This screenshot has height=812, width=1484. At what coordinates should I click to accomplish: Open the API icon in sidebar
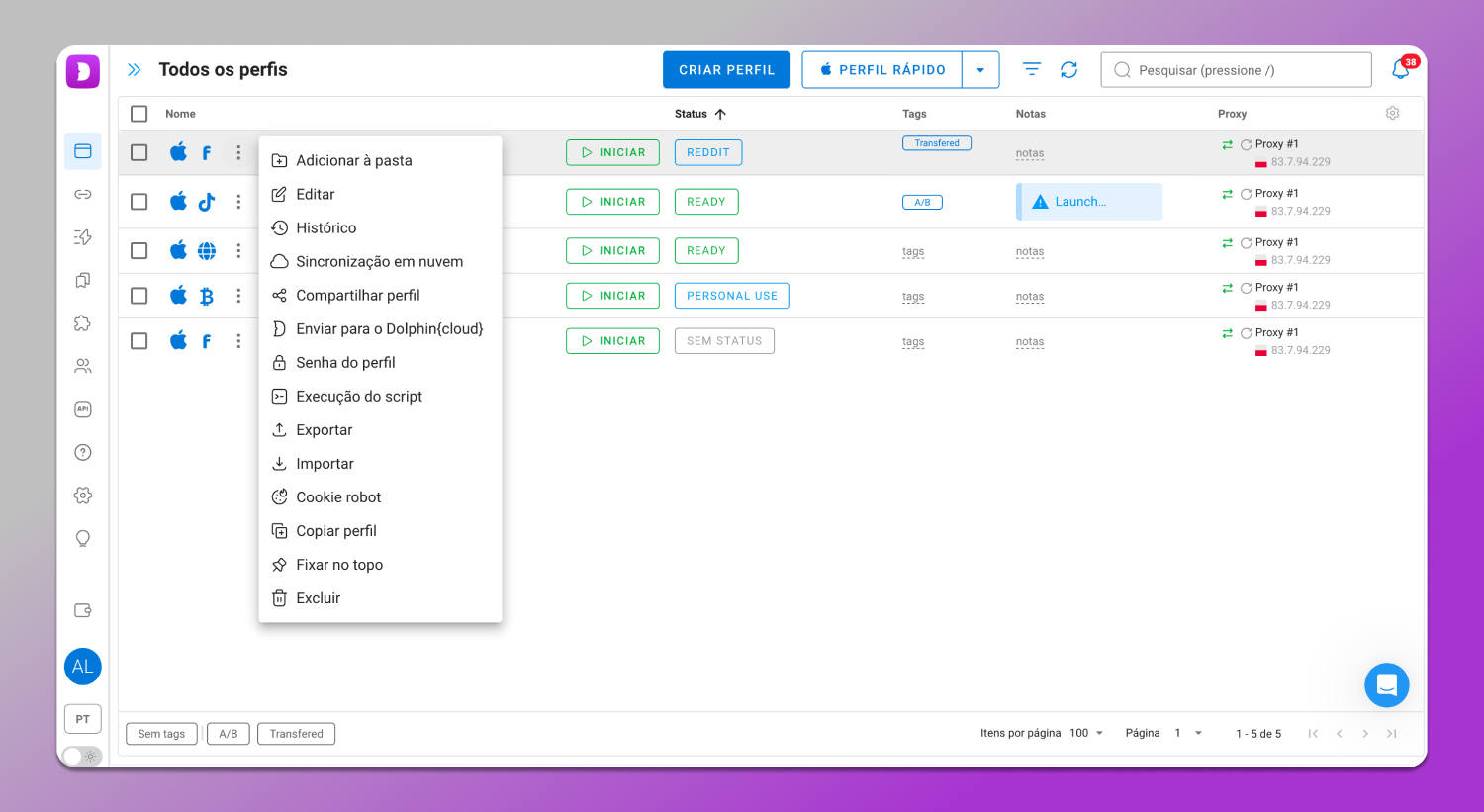(83, 409)
